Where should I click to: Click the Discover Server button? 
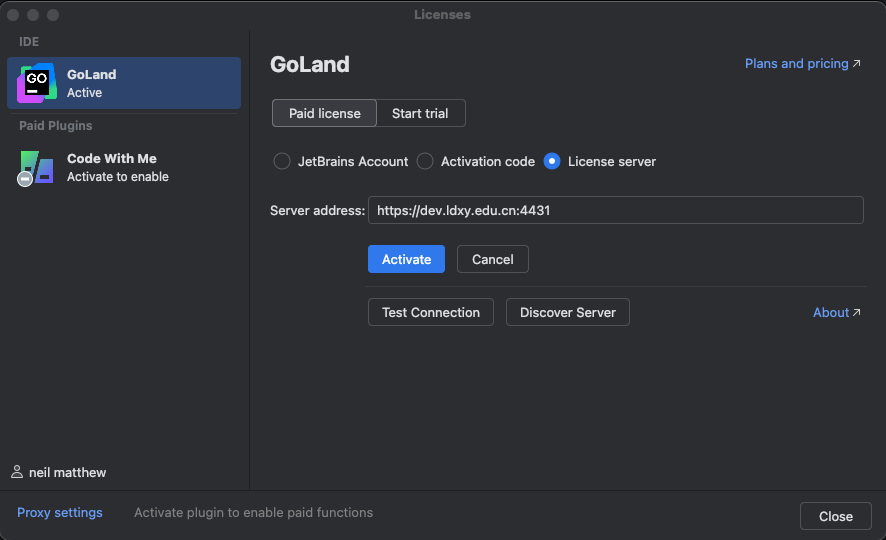[567, 312]
